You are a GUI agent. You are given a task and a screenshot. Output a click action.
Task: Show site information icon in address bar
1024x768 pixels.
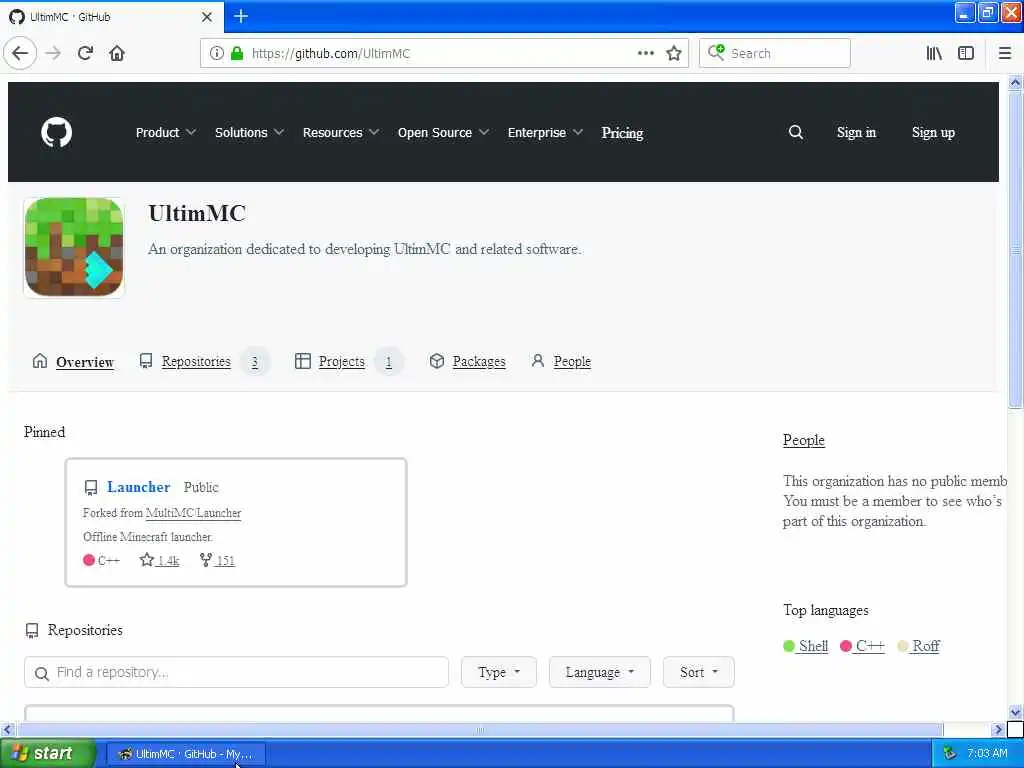(216, 53)
